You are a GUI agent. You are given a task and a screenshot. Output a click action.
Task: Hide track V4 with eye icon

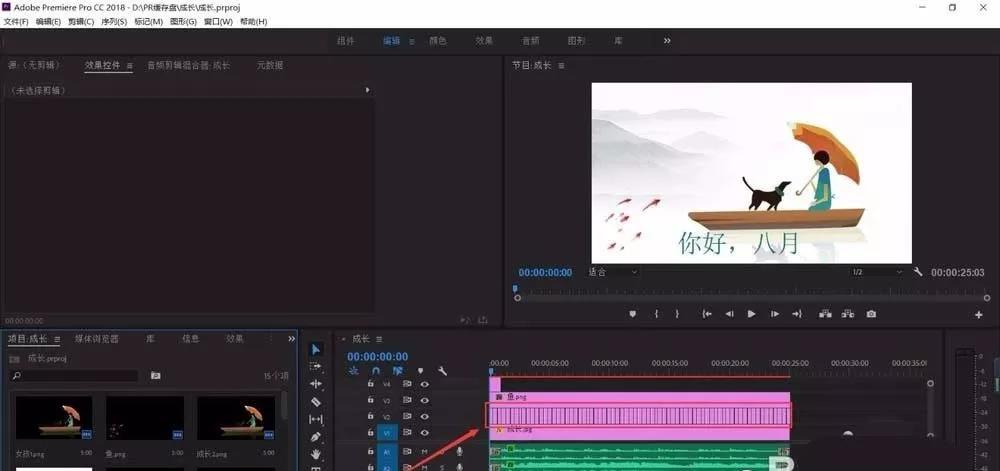pyautogui.click(x=424, y=384)
